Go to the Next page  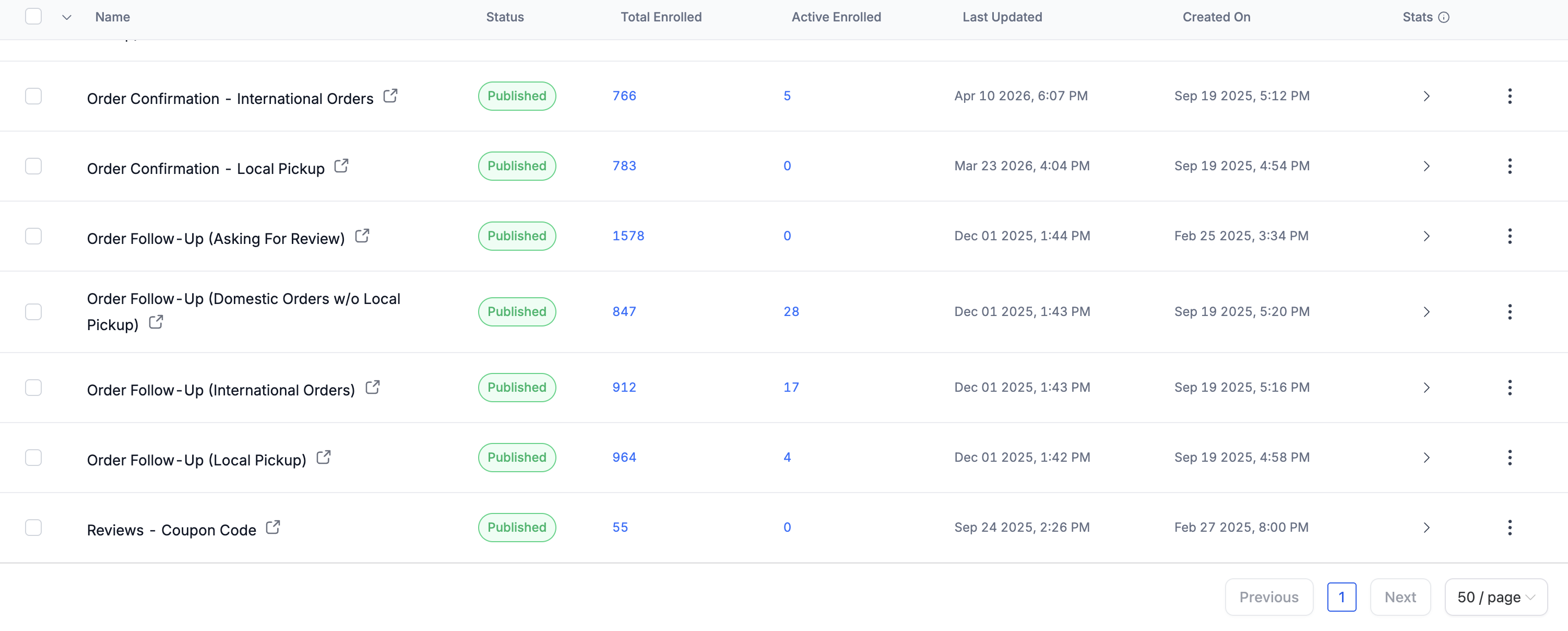click(1400, 598)
